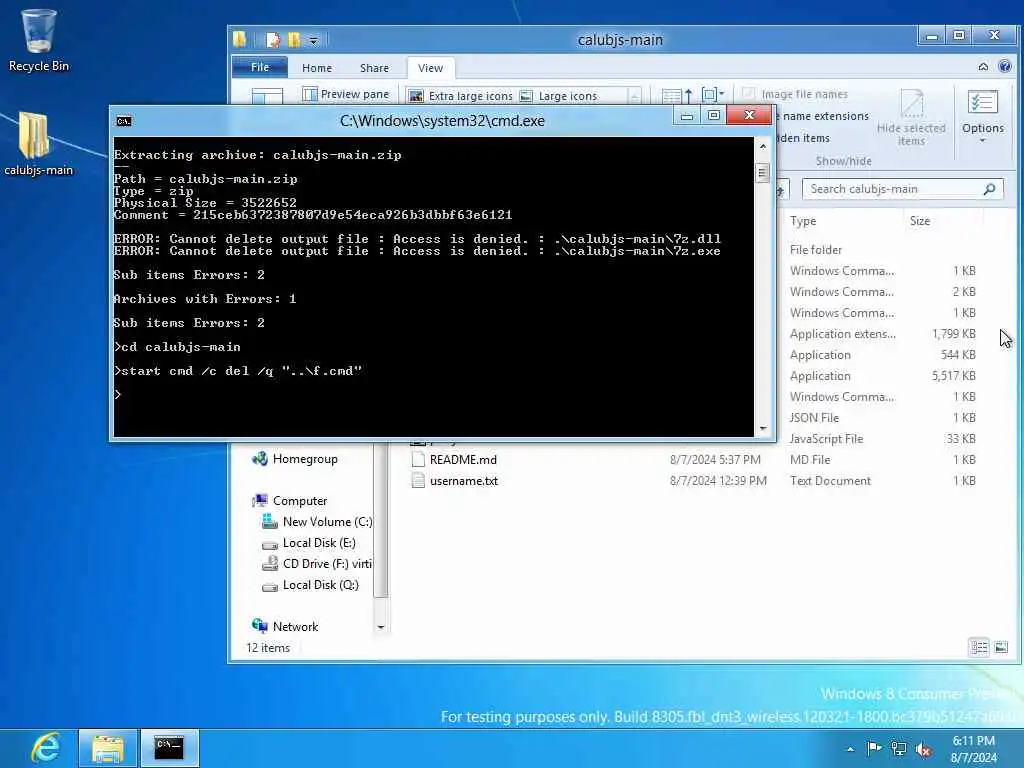The image size is (1024, 768).
Task: Select the View ribbon tab
Action: click(430, 68)
